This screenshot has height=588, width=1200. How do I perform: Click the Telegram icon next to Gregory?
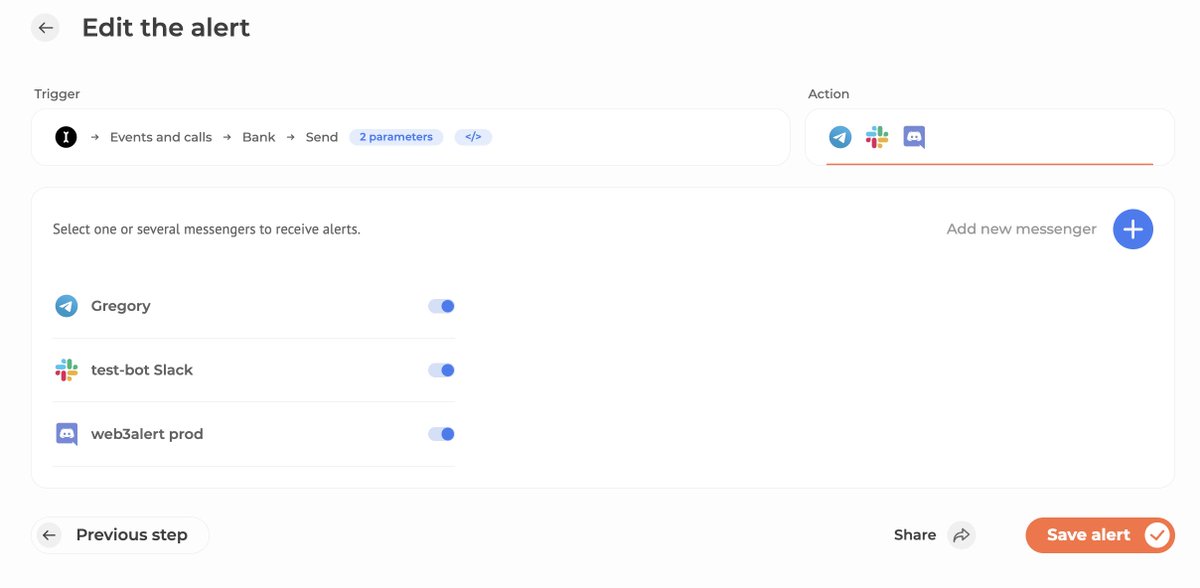pyautogui.click(x=67, y=306)
